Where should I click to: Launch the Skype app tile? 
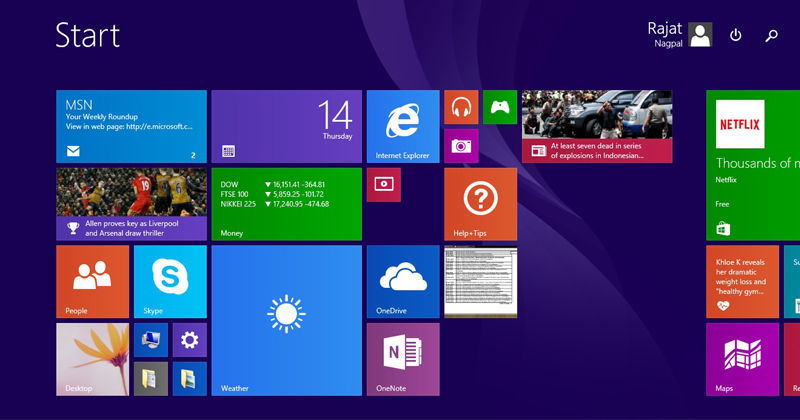[170, 281]
